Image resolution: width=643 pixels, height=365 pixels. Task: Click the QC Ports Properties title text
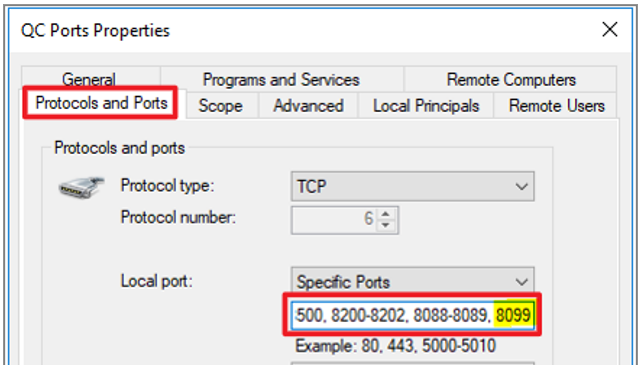coord(95,31)
